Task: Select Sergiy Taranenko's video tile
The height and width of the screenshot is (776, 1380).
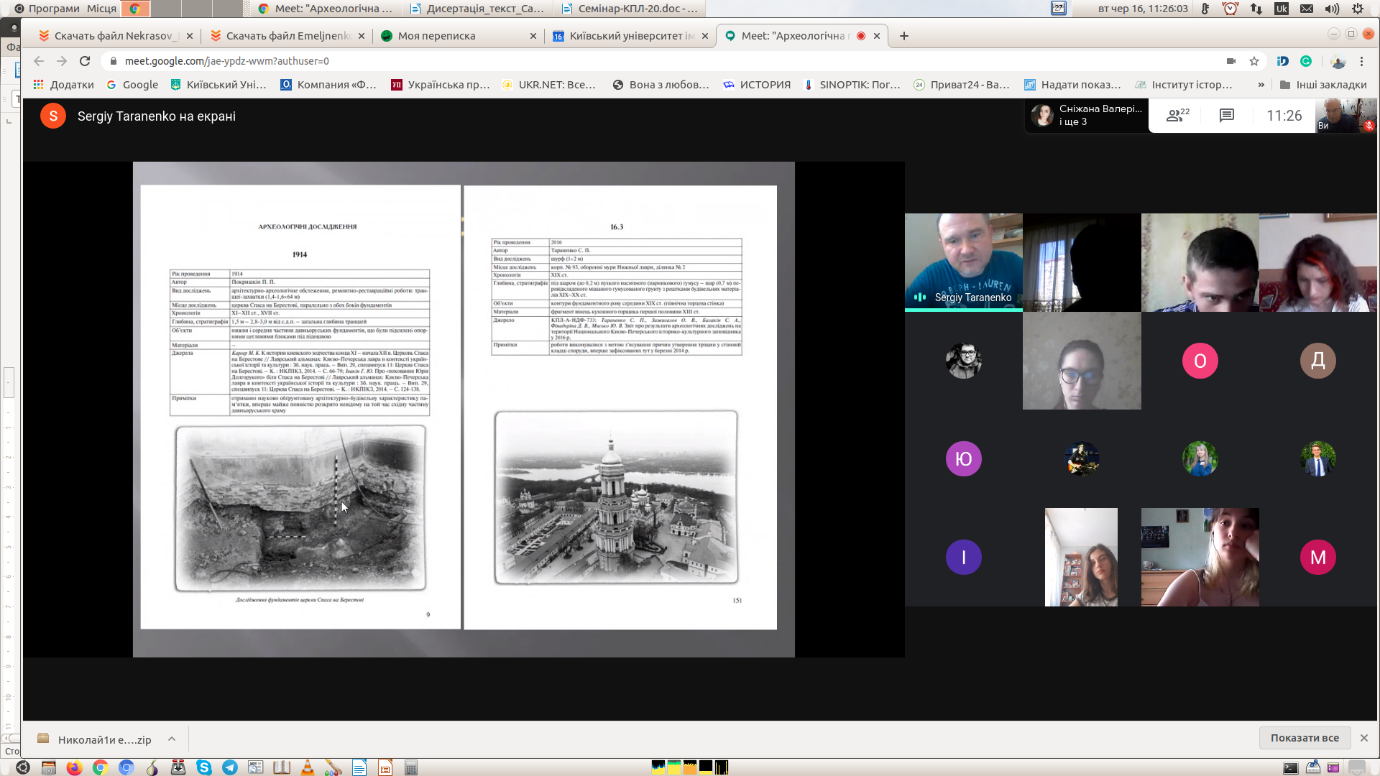Action: [963, 262]
